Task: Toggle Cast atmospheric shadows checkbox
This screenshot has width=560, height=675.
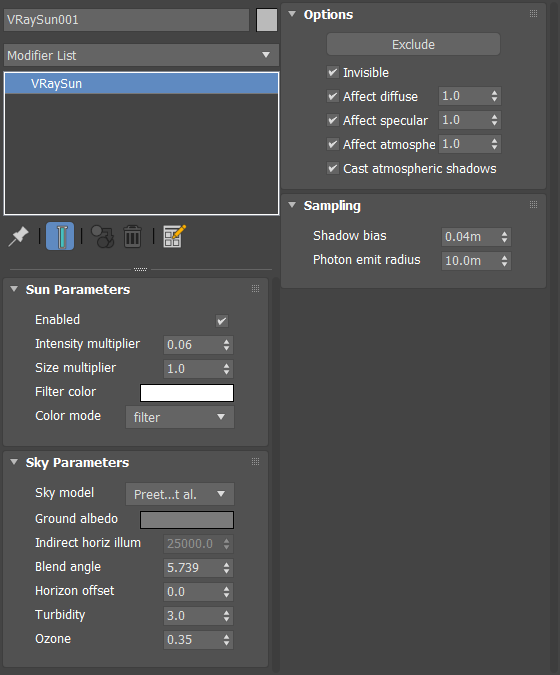Action: coord(333,168)
